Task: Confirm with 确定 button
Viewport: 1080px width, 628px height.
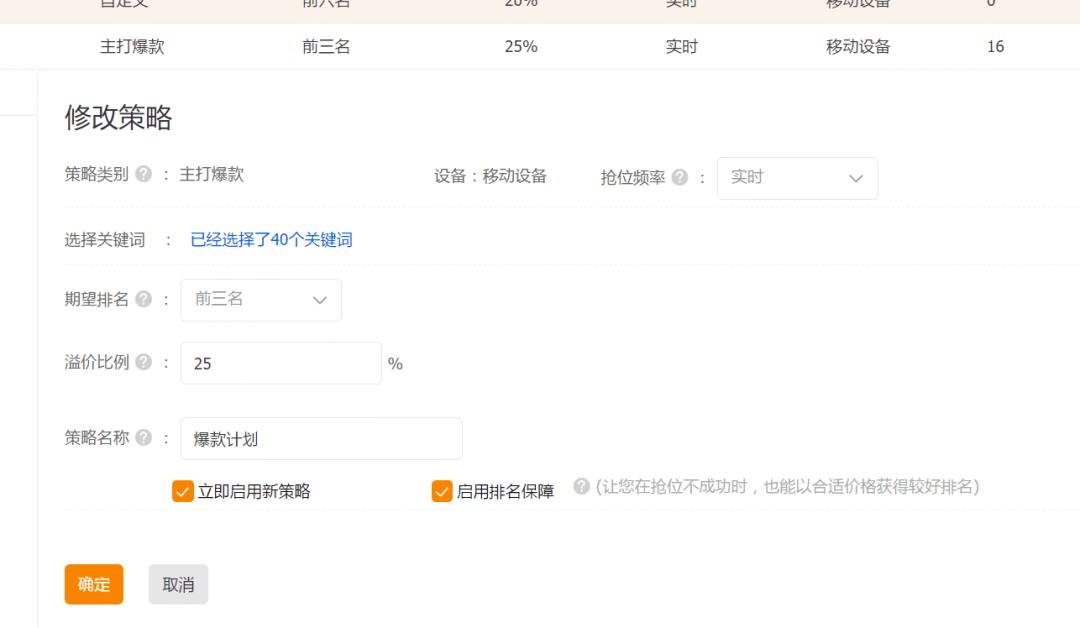Action: 94,584
